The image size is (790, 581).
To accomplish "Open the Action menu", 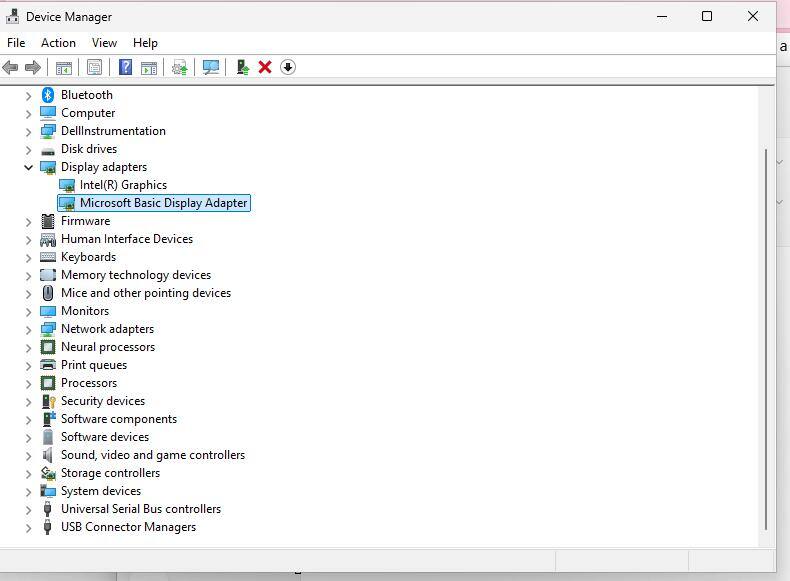I will click(58, 43).
